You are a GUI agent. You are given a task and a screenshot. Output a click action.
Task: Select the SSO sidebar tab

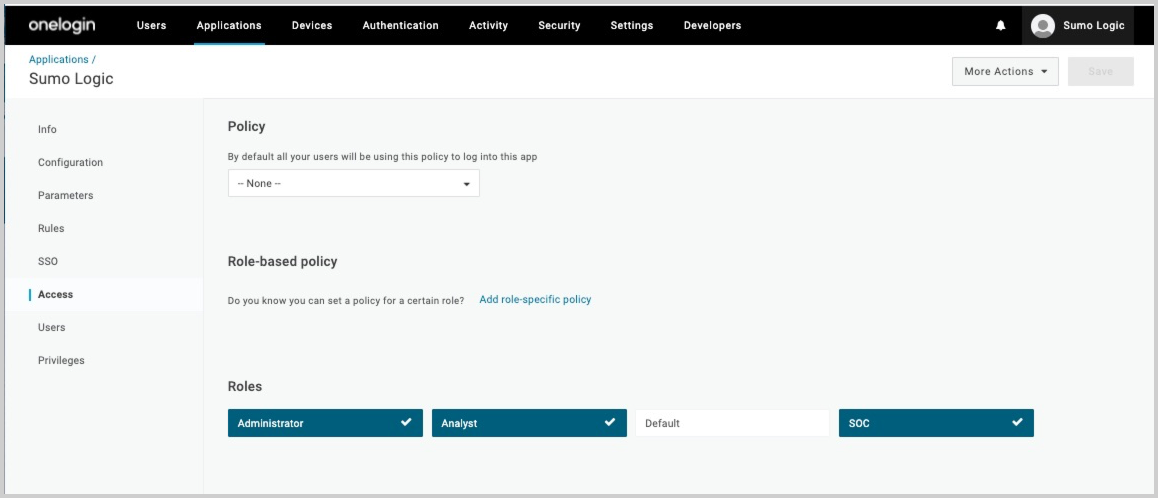[x=48, y=262]
